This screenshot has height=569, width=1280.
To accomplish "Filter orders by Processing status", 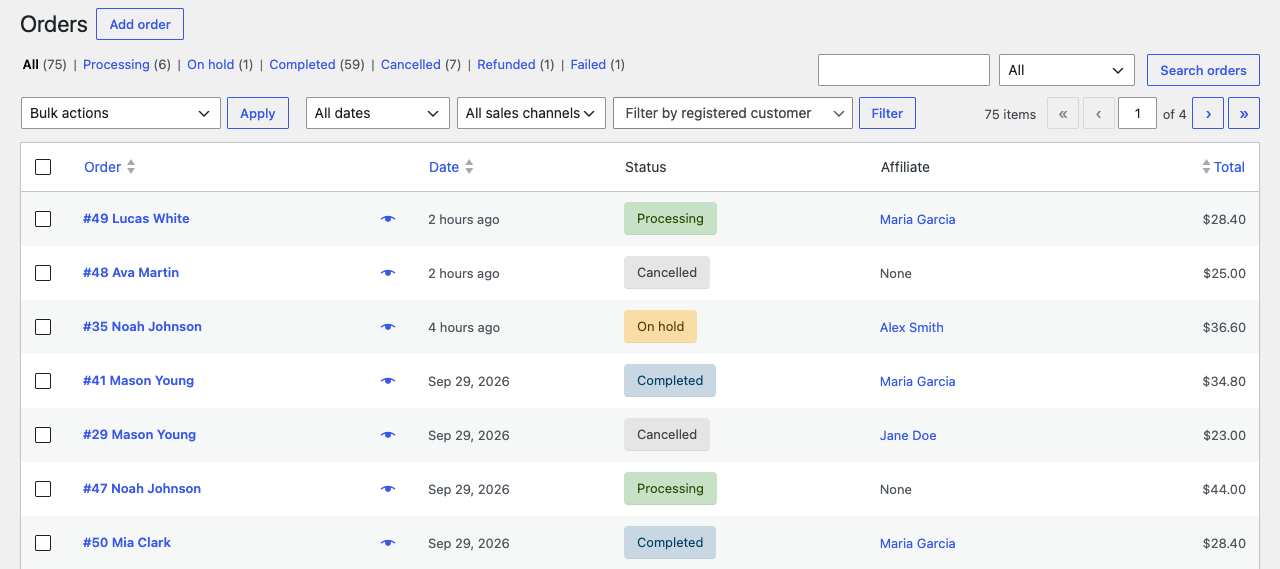I will (x=116, y=65).
